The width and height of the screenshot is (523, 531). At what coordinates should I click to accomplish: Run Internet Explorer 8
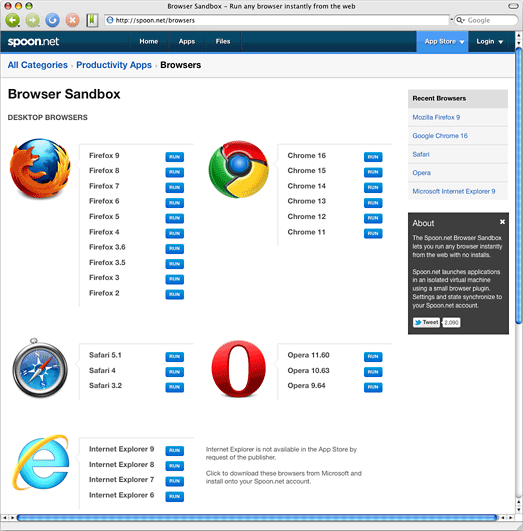174,466
